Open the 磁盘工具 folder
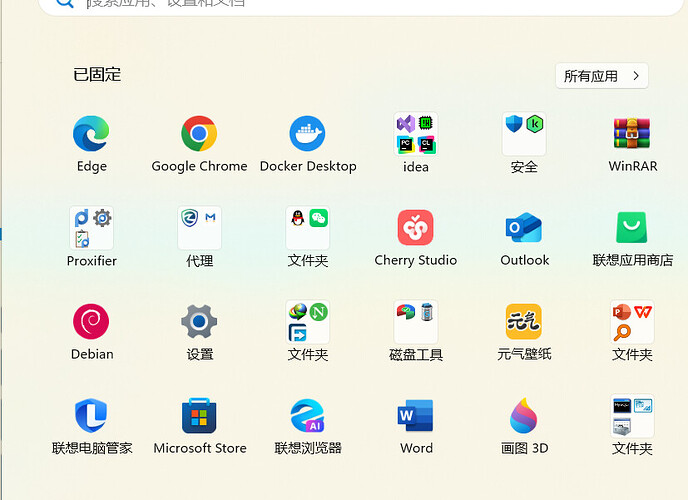688x500 pixels. point(416,321)
